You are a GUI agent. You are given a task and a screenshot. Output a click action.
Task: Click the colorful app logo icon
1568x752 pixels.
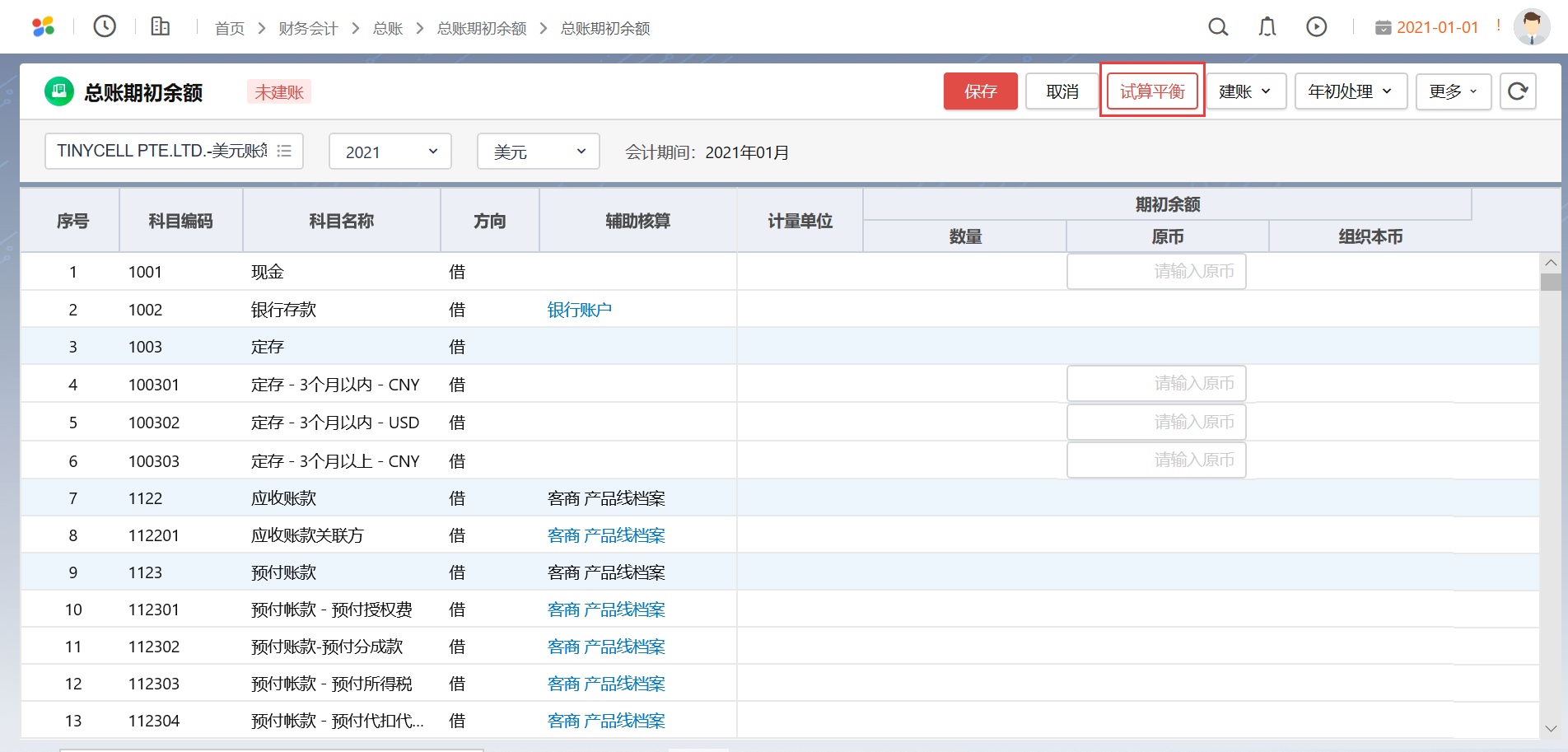click(x=43, y=27)
